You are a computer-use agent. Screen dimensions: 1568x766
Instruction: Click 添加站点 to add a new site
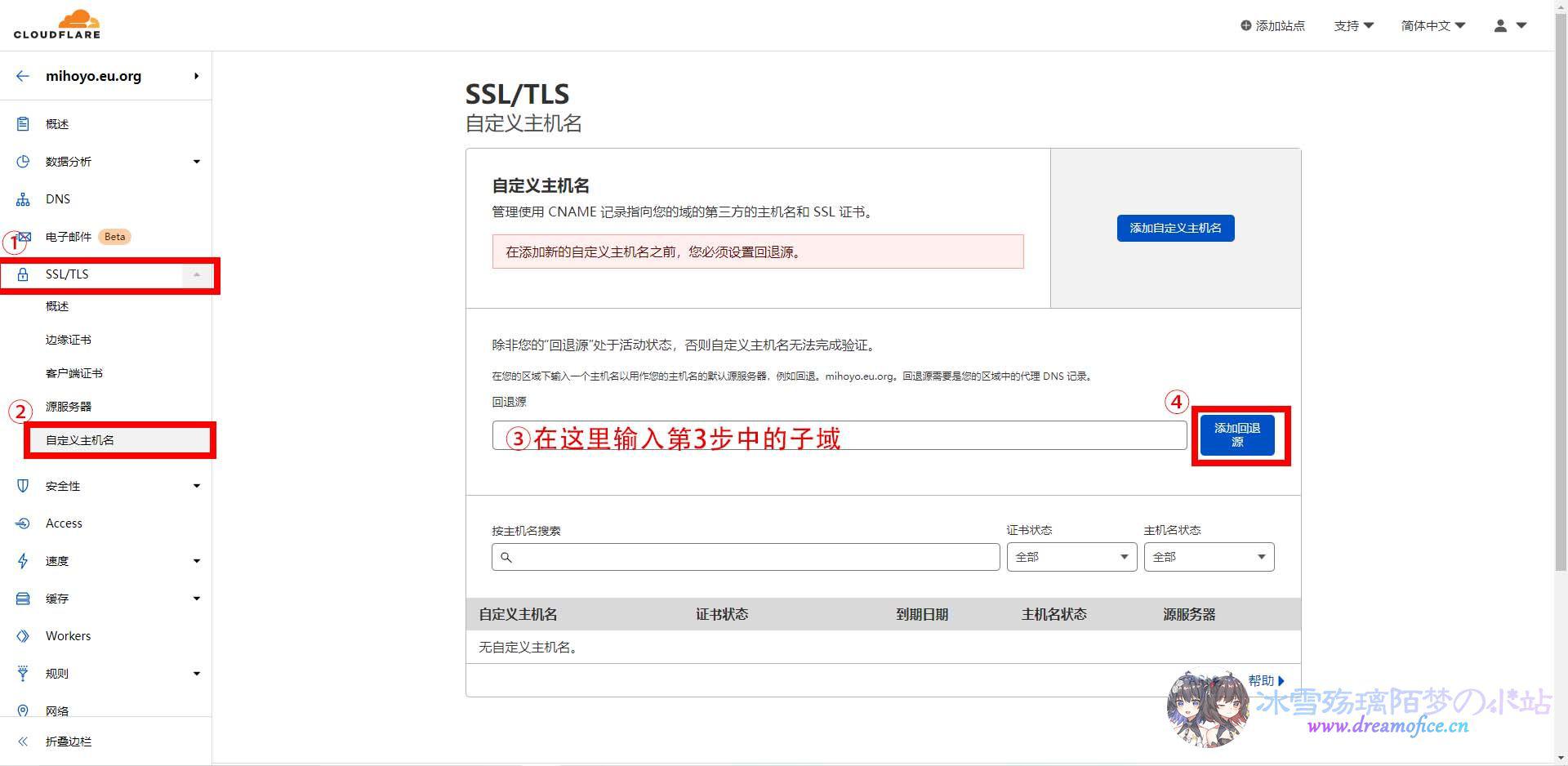tap(1272, 25)
